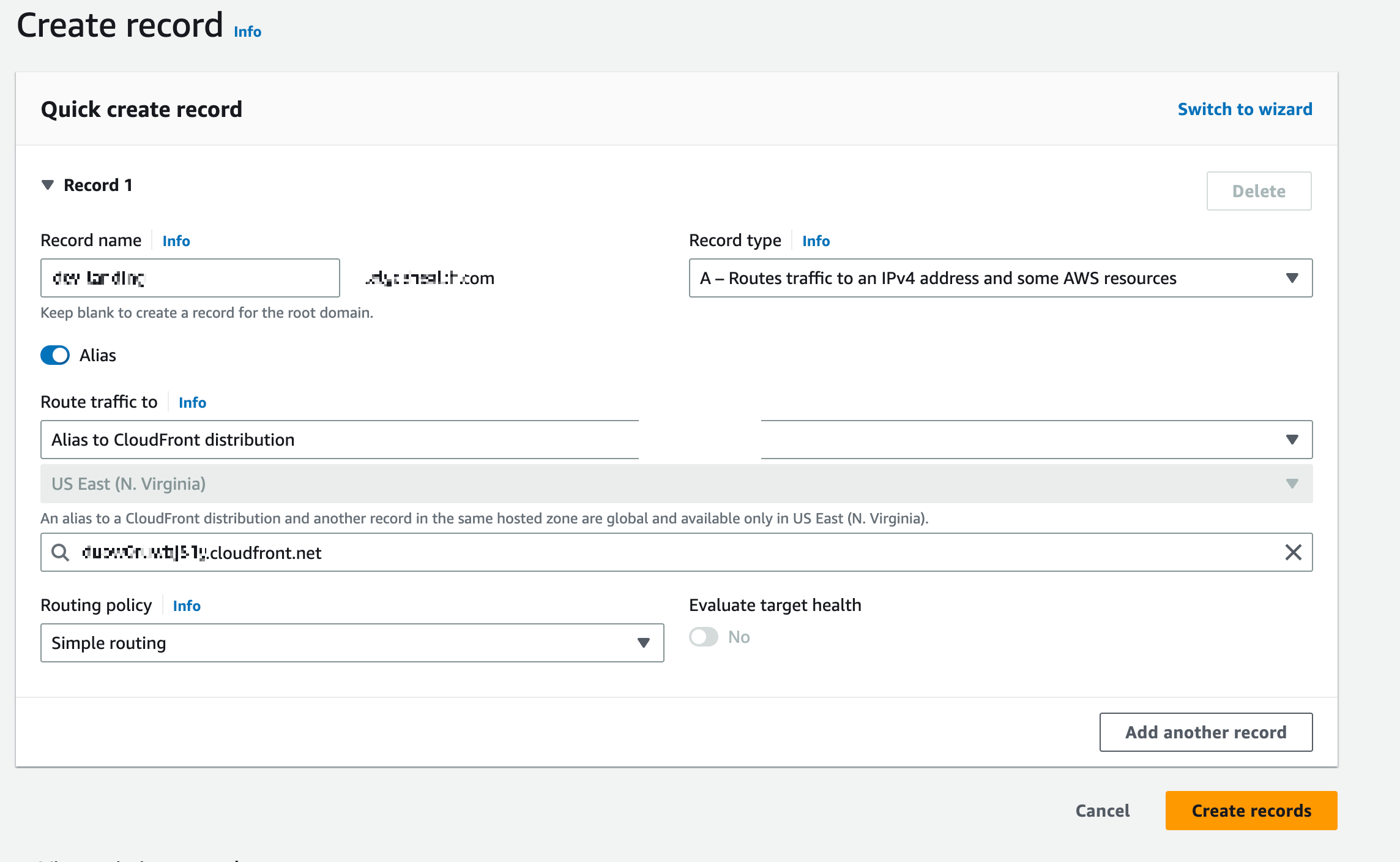This screenshot has height=862, width=1400.
Task: Open Info link next to Record name
Action: click(176, 241)
